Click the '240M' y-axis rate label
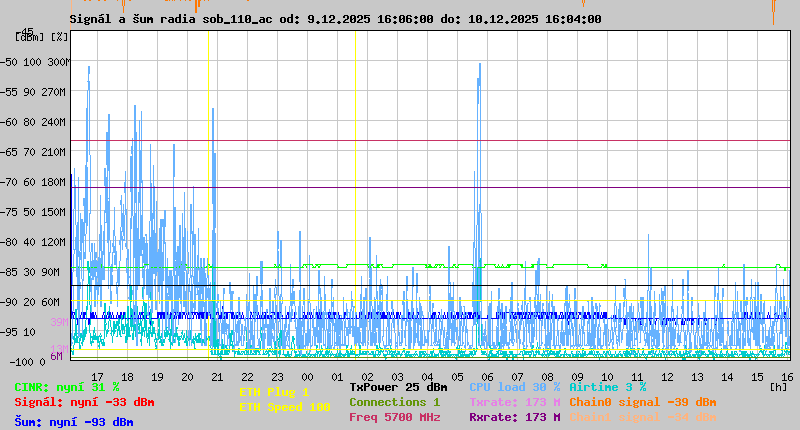This screenshot has height=430, width=800. (x=56, y=122)
